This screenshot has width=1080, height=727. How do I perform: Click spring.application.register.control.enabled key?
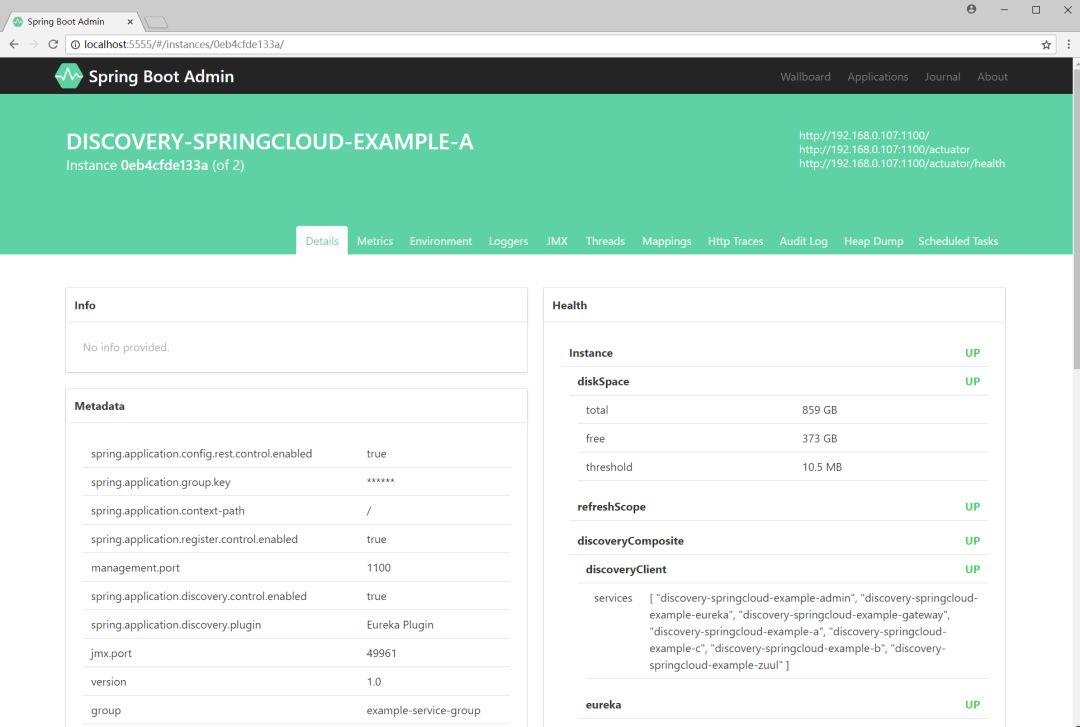tap(194, 539)
